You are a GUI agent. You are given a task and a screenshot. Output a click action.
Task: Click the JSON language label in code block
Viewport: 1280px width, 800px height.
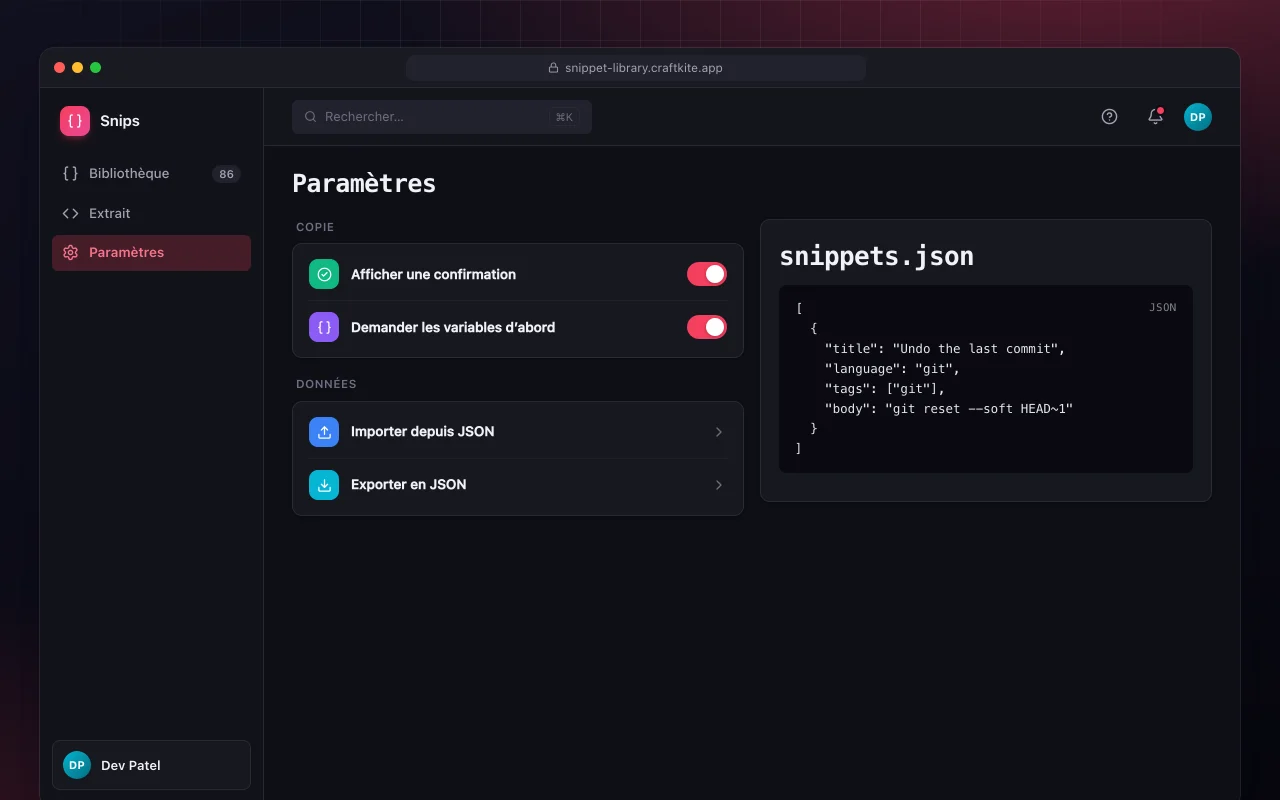1163,308
